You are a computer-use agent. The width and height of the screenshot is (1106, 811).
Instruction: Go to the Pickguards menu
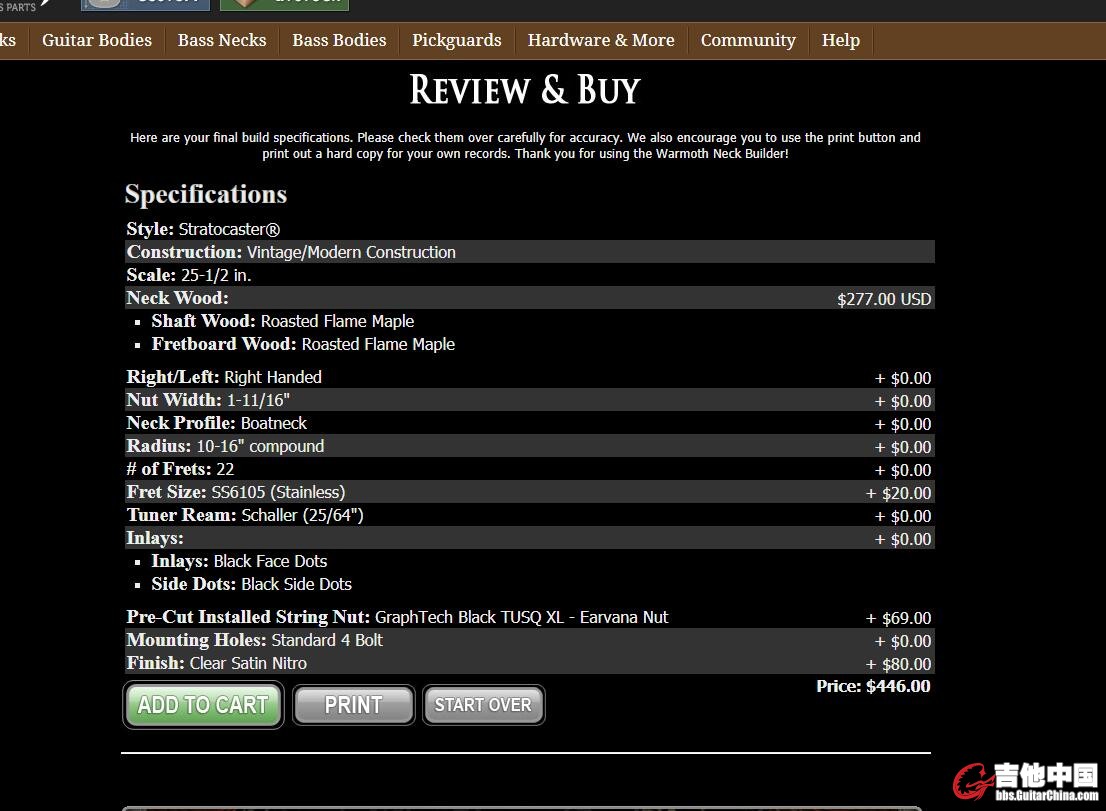click(457, 40)
